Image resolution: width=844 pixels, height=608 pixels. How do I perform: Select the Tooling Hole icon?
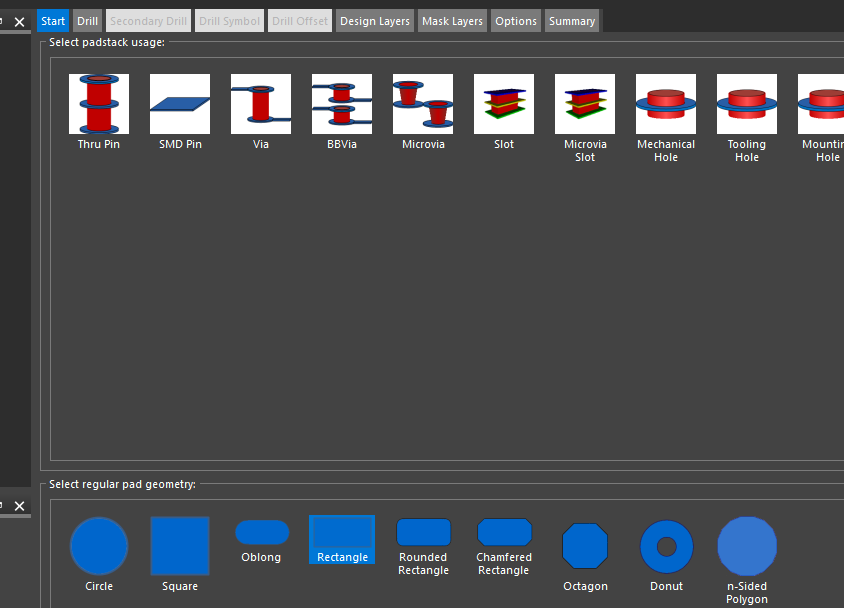[x=747, y=104]
